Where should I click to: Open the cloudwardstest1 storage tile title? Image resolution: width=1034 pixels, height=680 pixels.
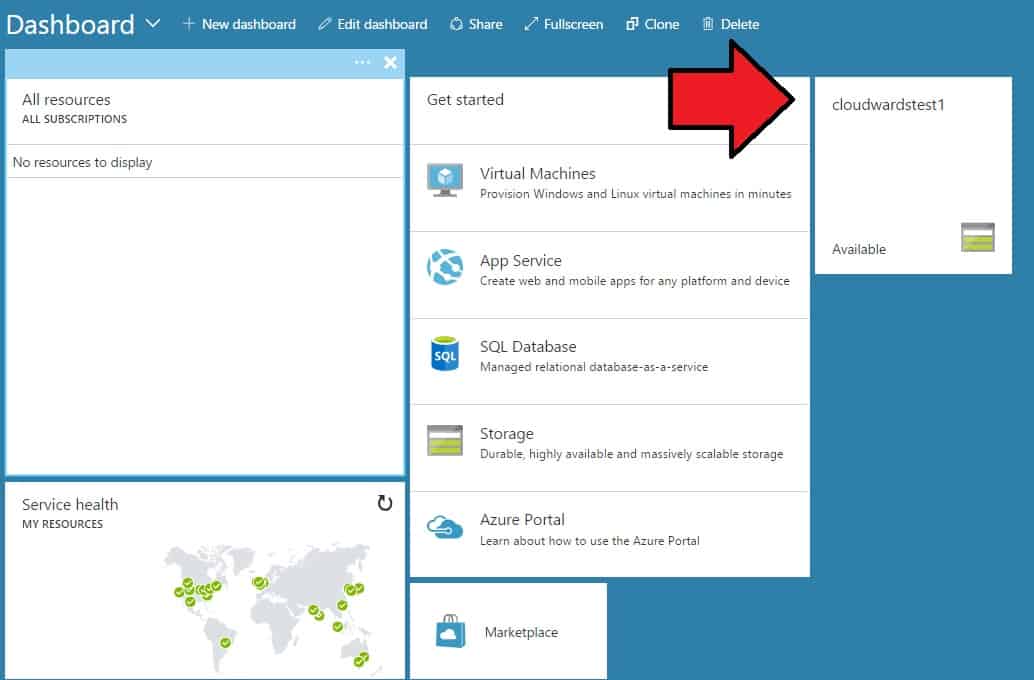[888, 105]
